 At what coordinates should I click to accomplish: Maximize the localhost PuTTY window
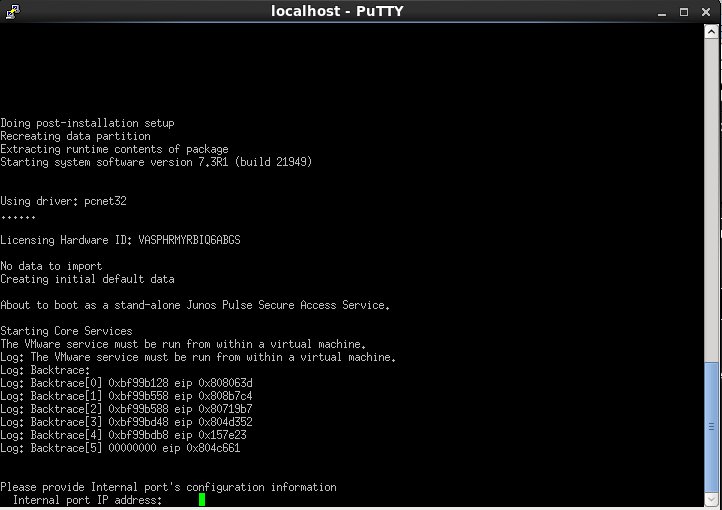[684, 11]
